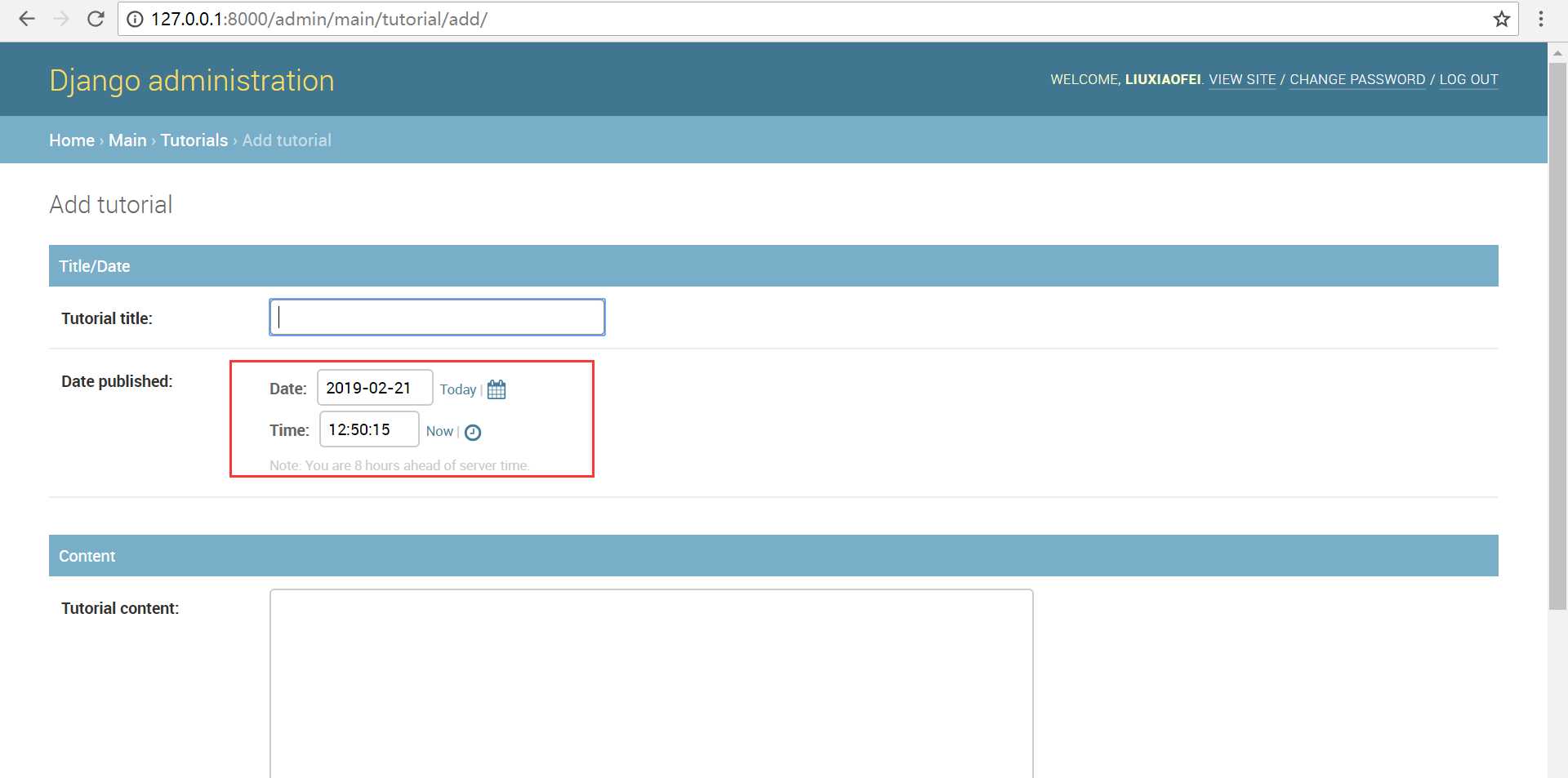Go to Main in the breadcrumb
Image resolution: width=1568 pixels, height=778 pixels.
click(127, 140)
